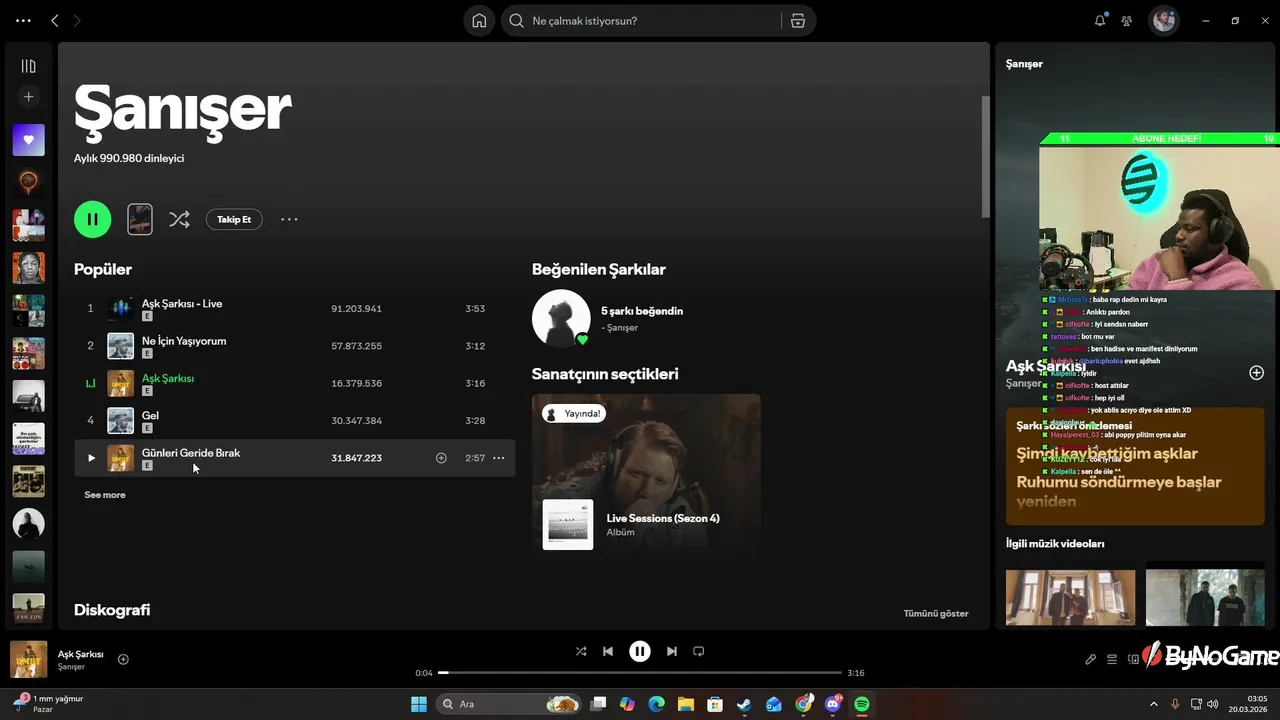This screenshot has width=1280, height=720.
Task: Expand hidden system tray icons chevron
Action: click(1153, 704)
